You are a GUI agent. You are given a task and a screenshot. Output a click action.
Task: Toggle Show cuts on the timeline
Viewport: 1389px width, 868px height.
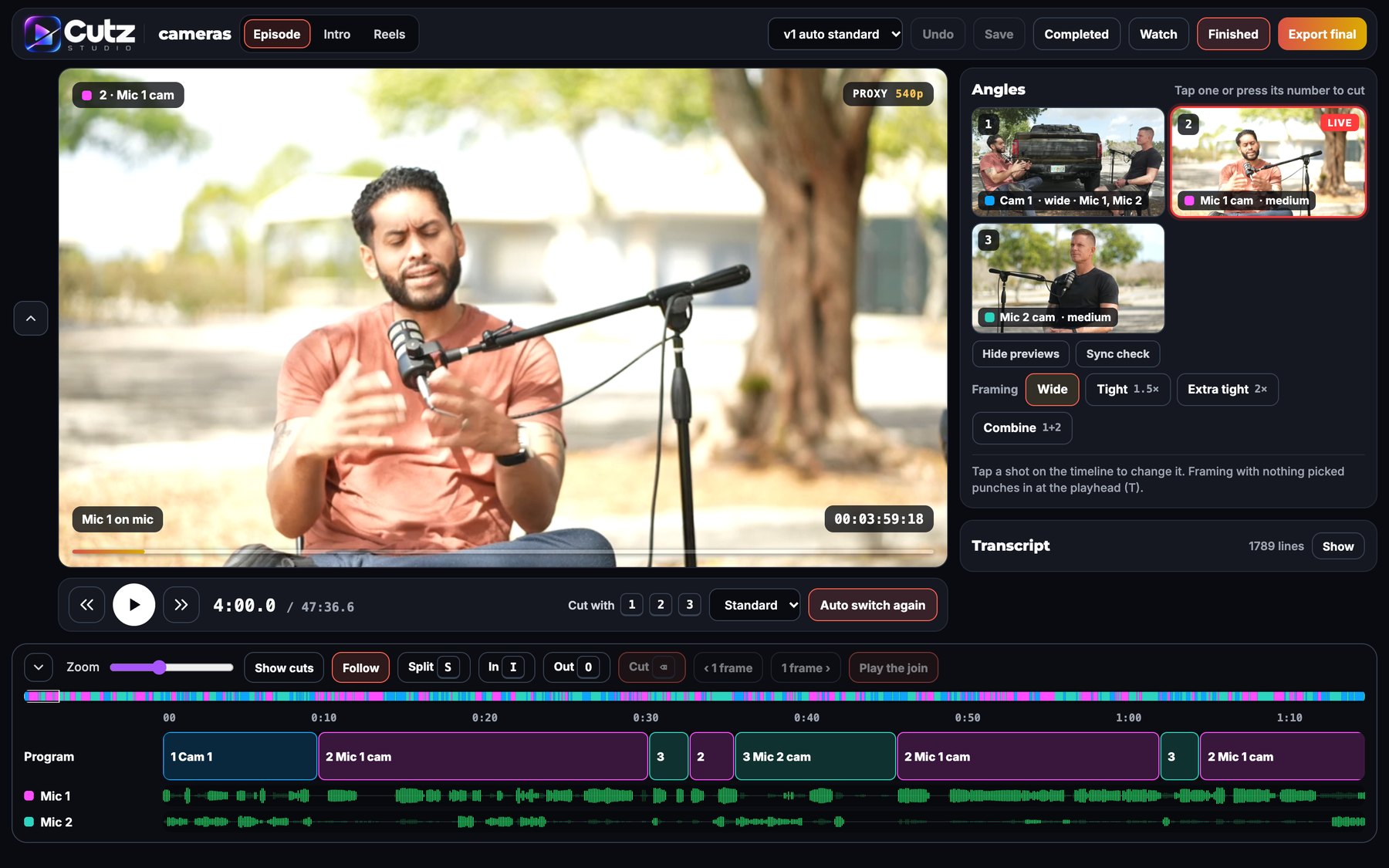click(284, 667)
